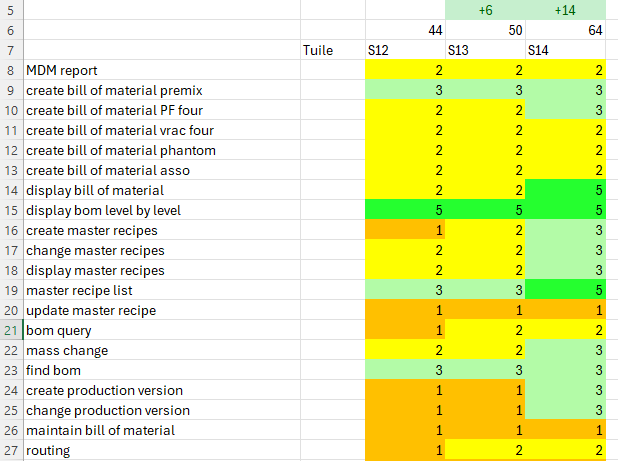Select the 'Tuile' header cell

tap(332, 50)
